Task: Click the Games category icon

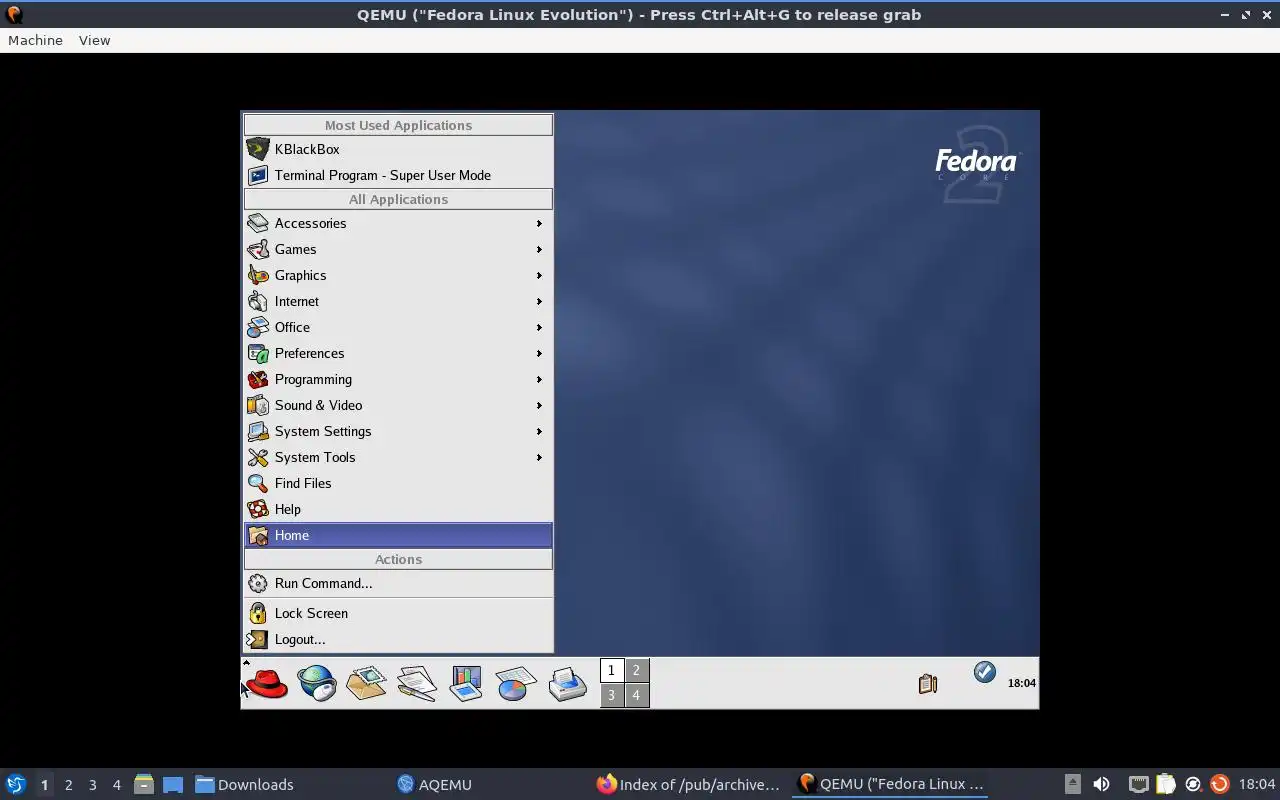Action: pyautogui.click(x=258, y=249)
